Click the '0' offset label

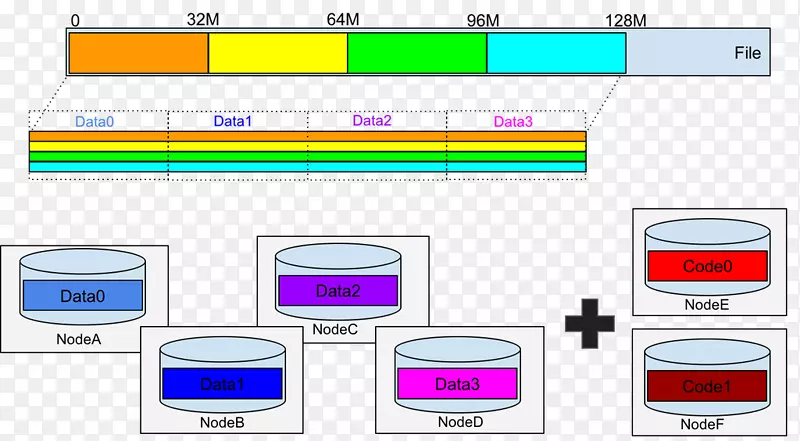pos(75,20)
